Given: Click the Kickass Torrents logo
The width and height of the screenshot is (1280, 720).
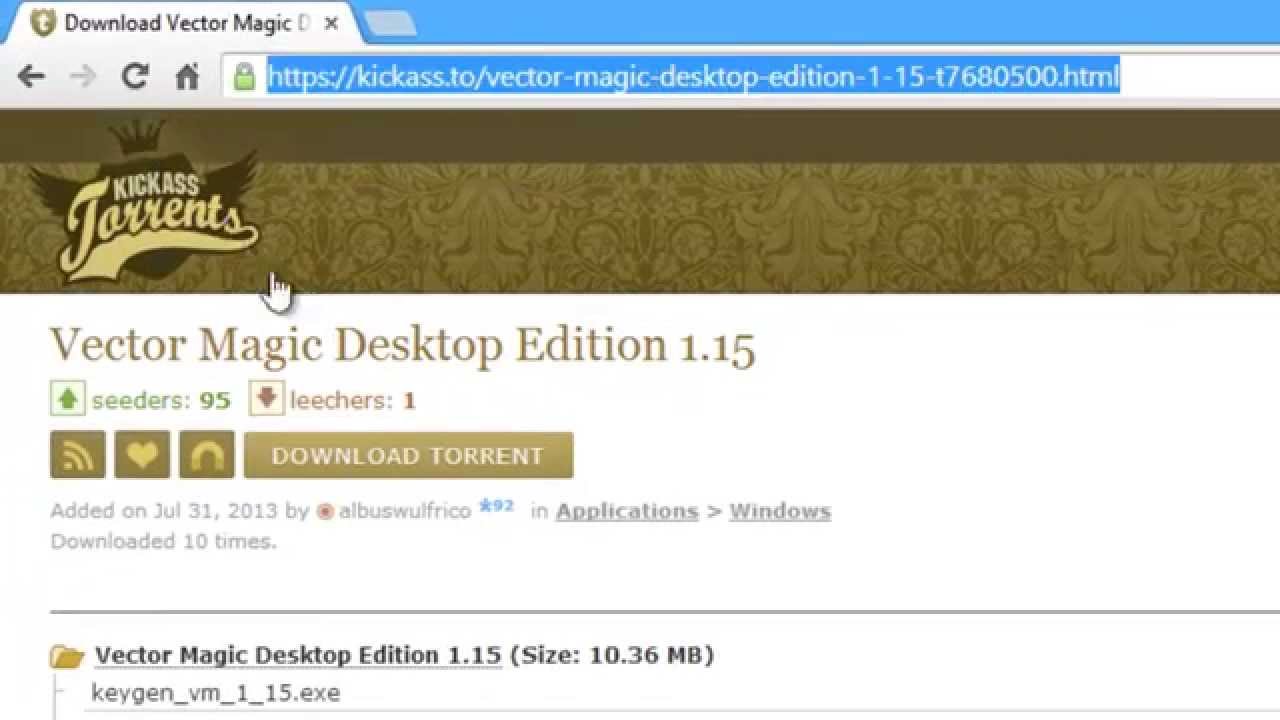Looking at the screenshot, I should click(x=155, y=205).
